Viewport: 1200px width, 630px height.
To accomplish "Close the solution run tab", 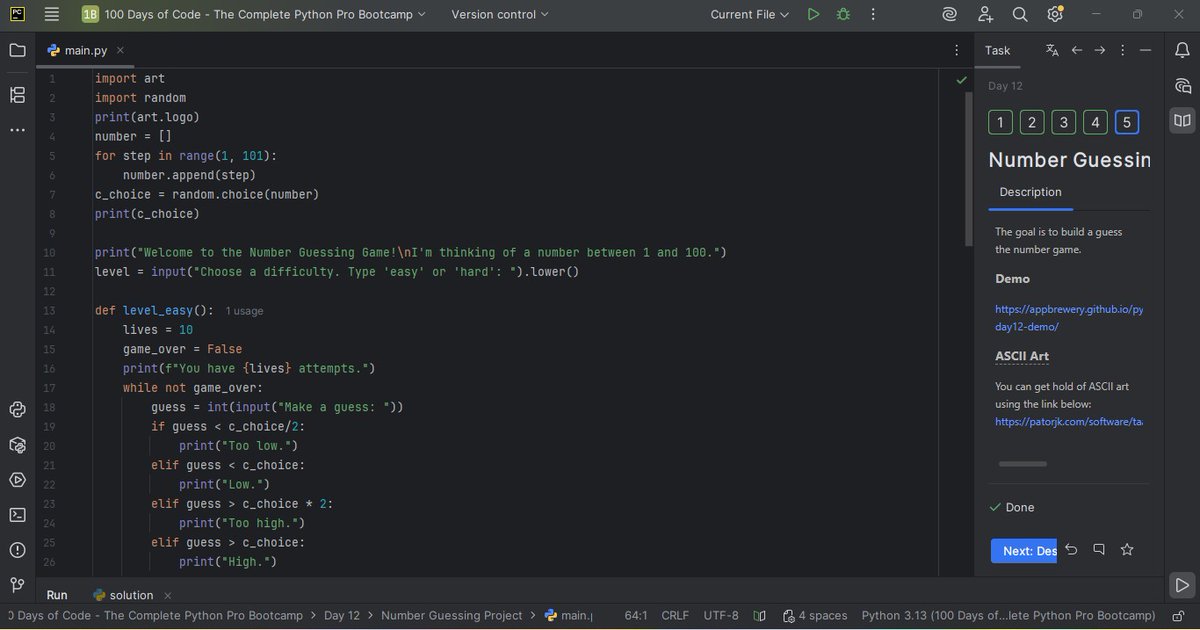I will point(169,595).
